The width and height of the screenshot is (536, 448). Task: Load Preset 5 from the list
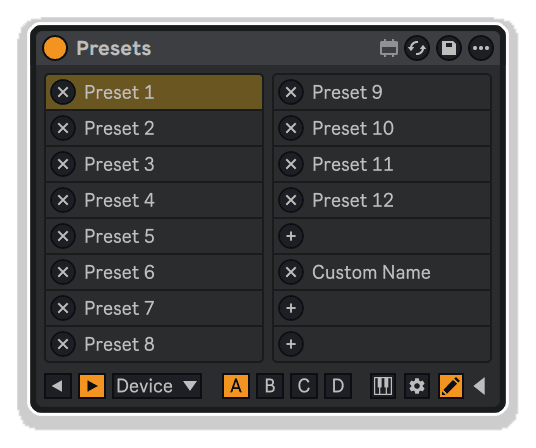pyautogui.click(x=154, y=236)
